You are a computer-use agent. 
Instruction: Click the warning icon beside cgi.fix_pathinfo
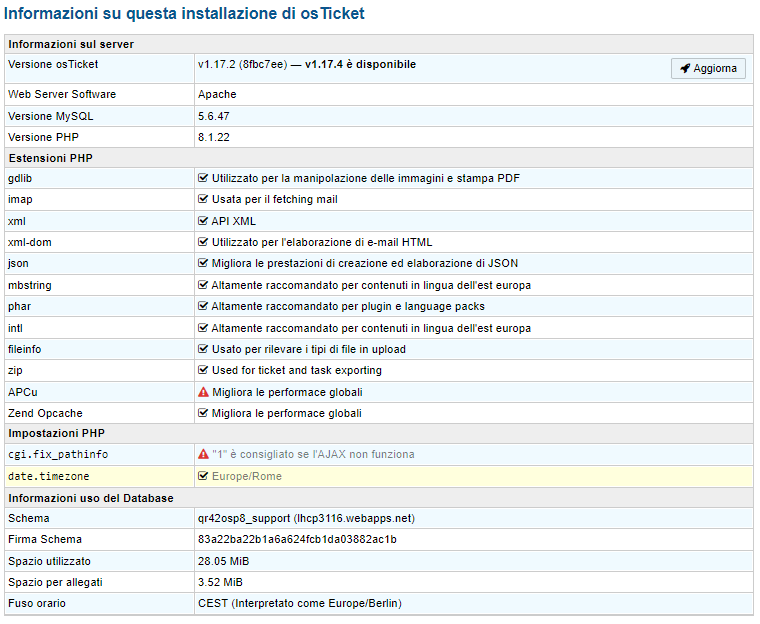(x=203, y=454)
